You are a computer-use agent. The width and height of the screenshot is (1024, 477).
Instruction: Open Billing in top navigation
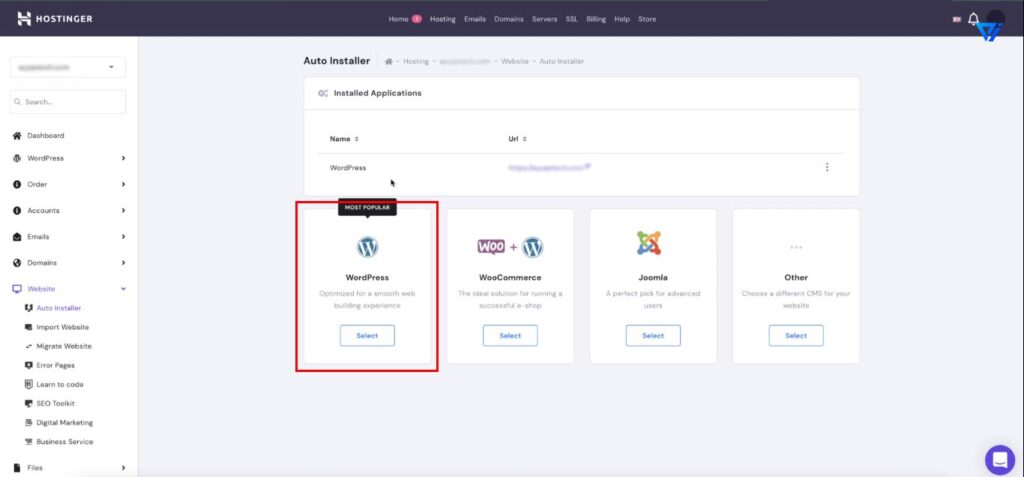[x=596, y=19]
